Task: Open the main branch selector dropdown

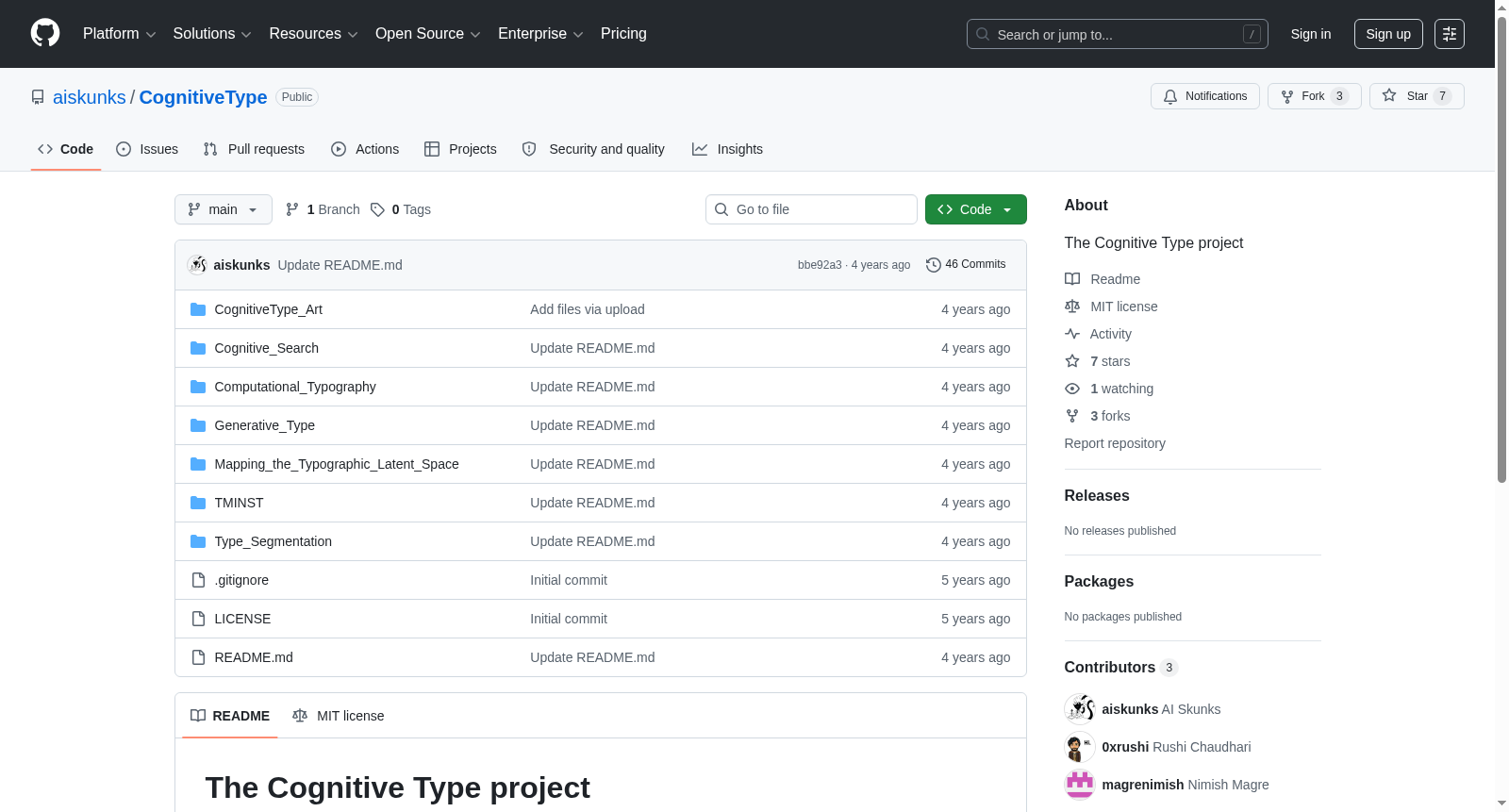Action: 224,209
